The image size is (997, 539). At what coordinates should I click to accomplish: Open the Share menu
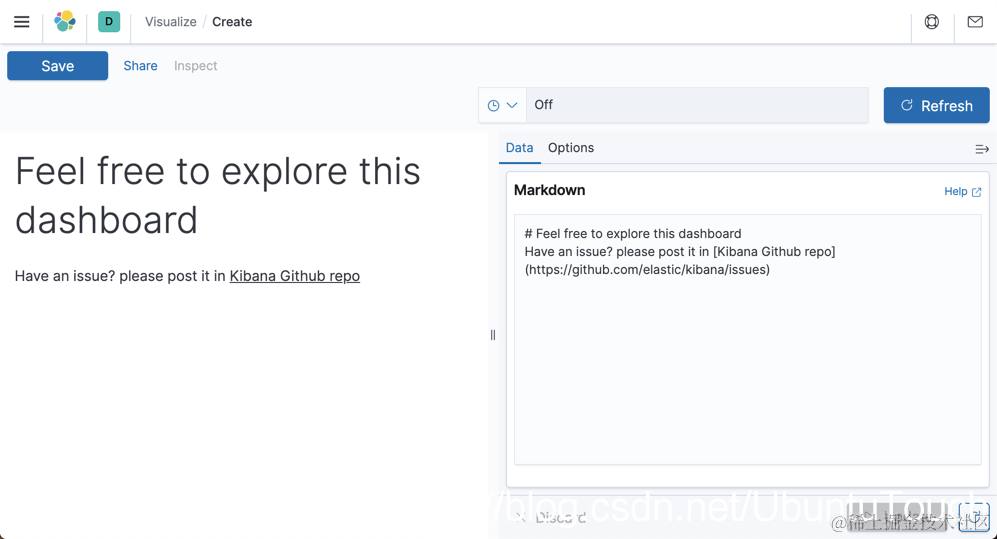coord(141,66)
